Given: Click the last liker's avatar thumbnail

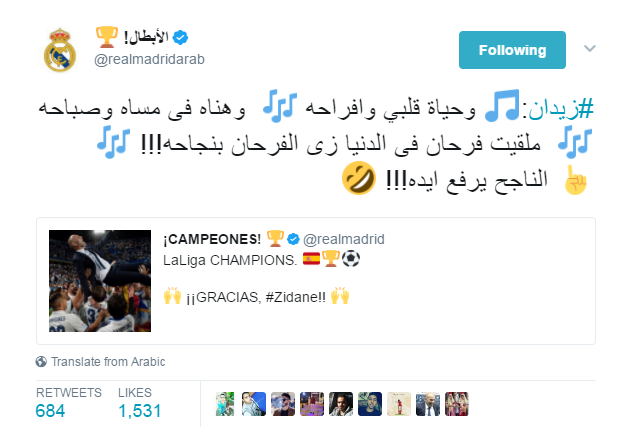Looking at the screenshot, I should (457, 404).
